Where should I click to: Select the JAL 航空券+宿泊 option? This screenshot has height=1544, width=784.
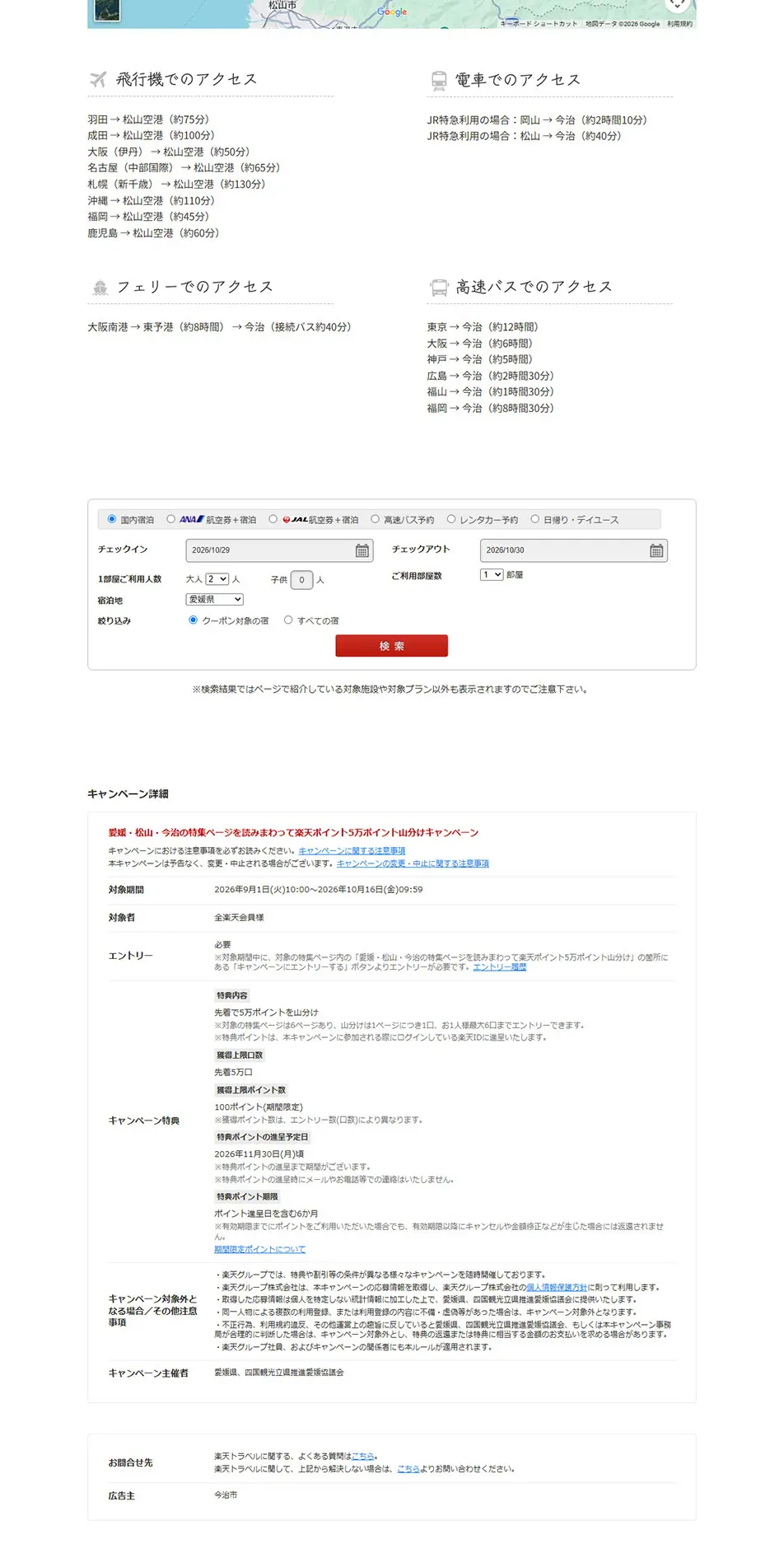coord(273,519)
